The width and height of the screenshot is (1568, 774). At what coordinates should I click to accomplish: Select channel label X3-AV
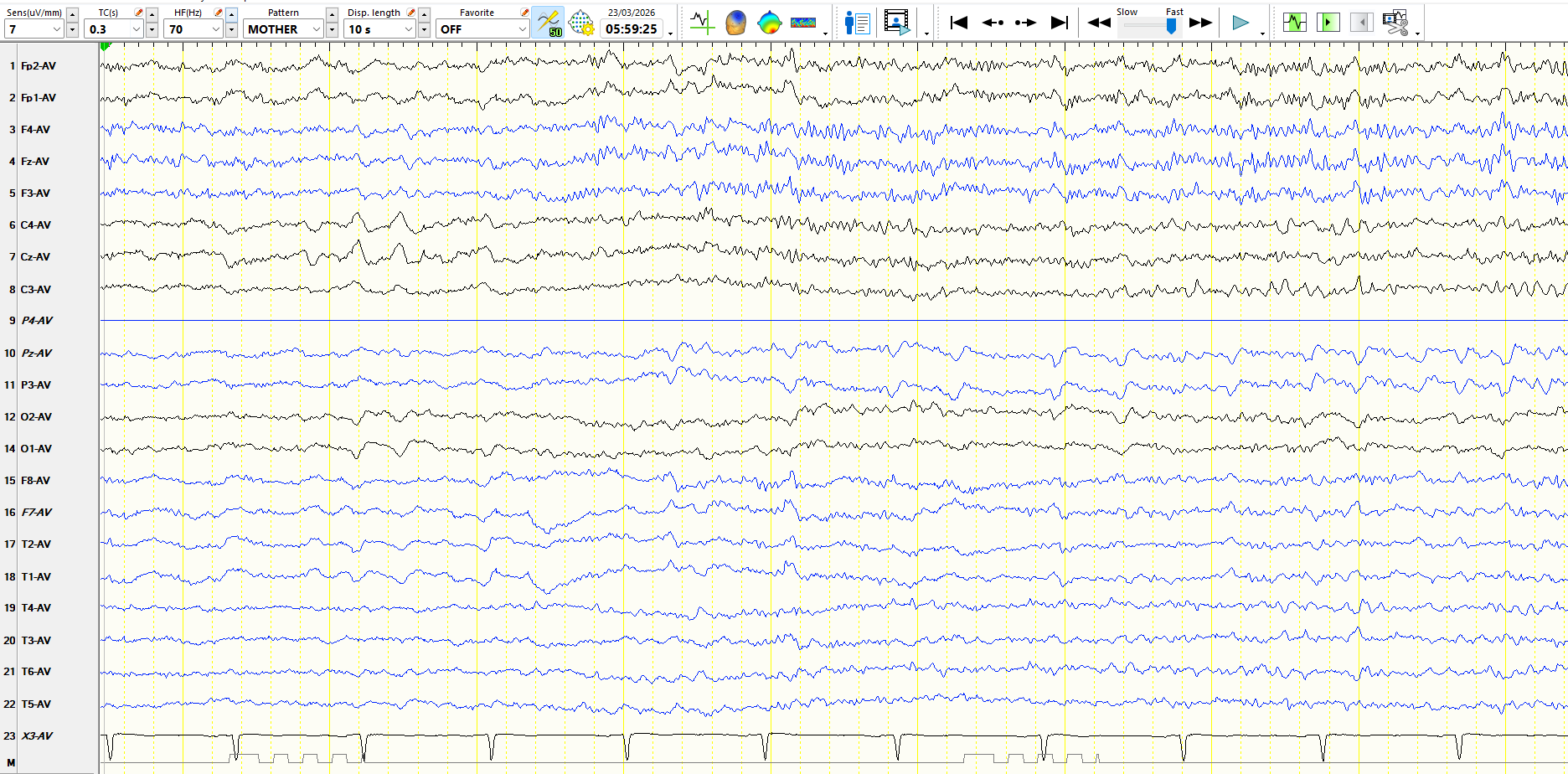click(37, 736)
